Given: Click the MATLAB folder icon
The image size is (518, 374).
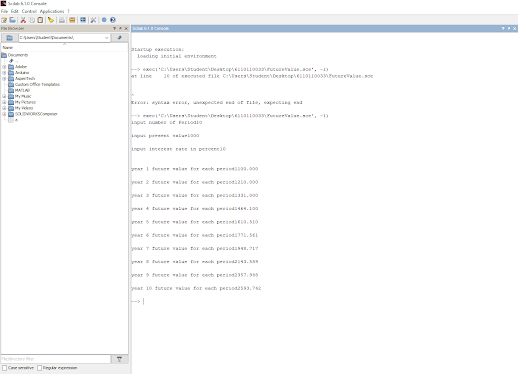Looking at the screenshot, I should tap(11, 90).
